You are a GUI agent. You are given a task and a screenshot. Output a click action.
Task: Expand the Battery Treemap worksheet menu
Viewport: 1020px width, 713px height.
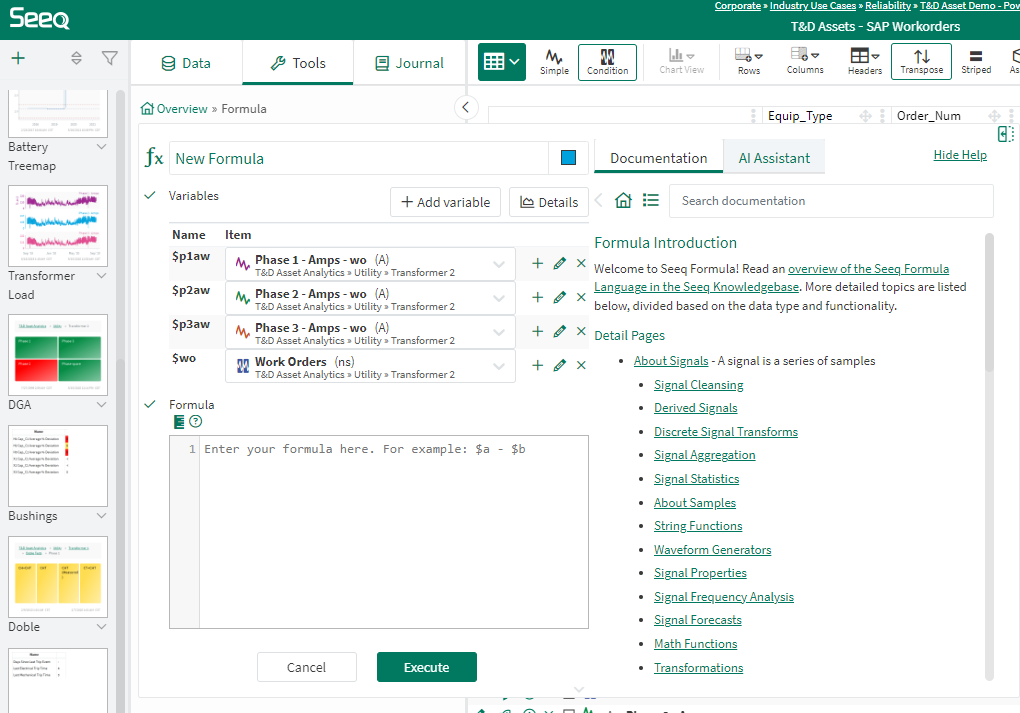pos(101,147)
